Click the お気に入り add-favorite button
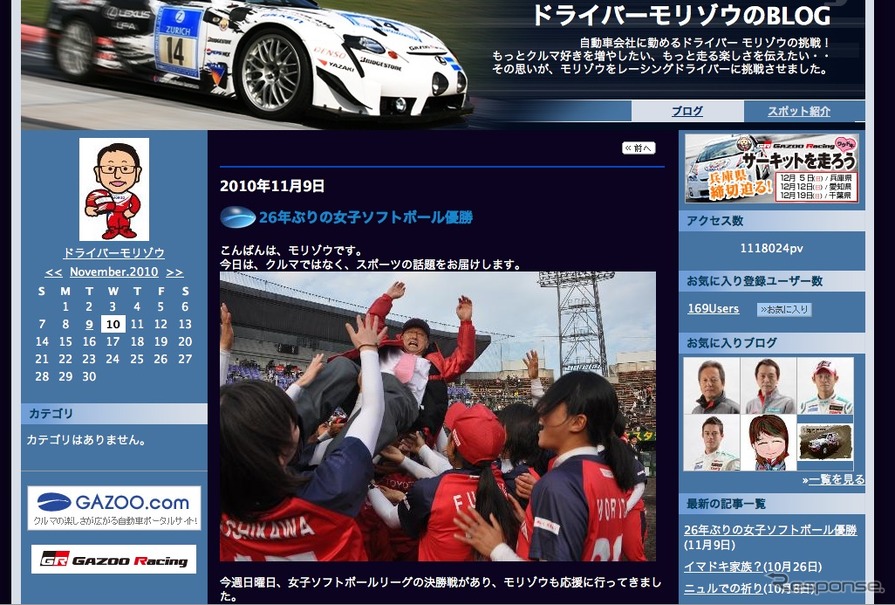Viewport: 895px width, 605px height. (784, 309)
